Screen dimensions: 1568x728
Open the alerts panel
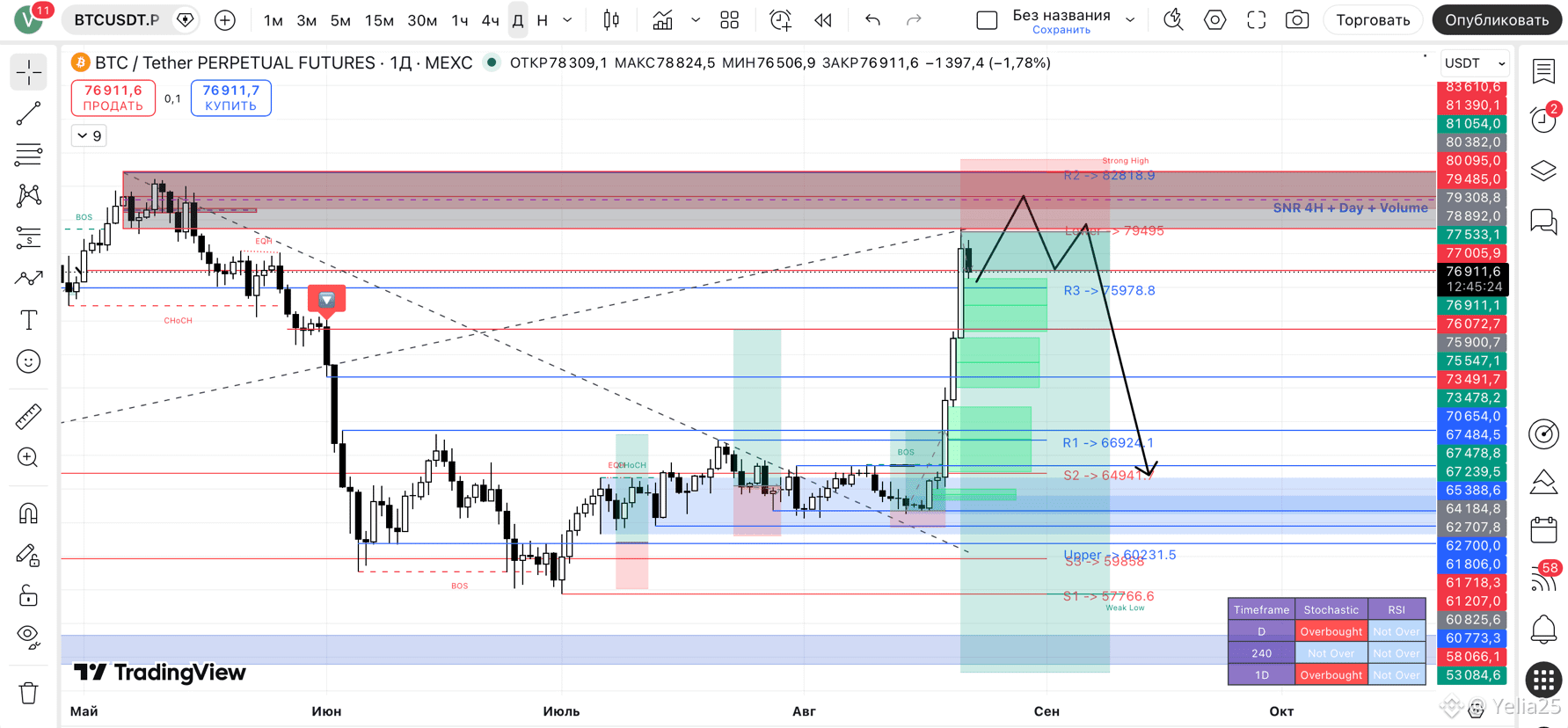1543,120
